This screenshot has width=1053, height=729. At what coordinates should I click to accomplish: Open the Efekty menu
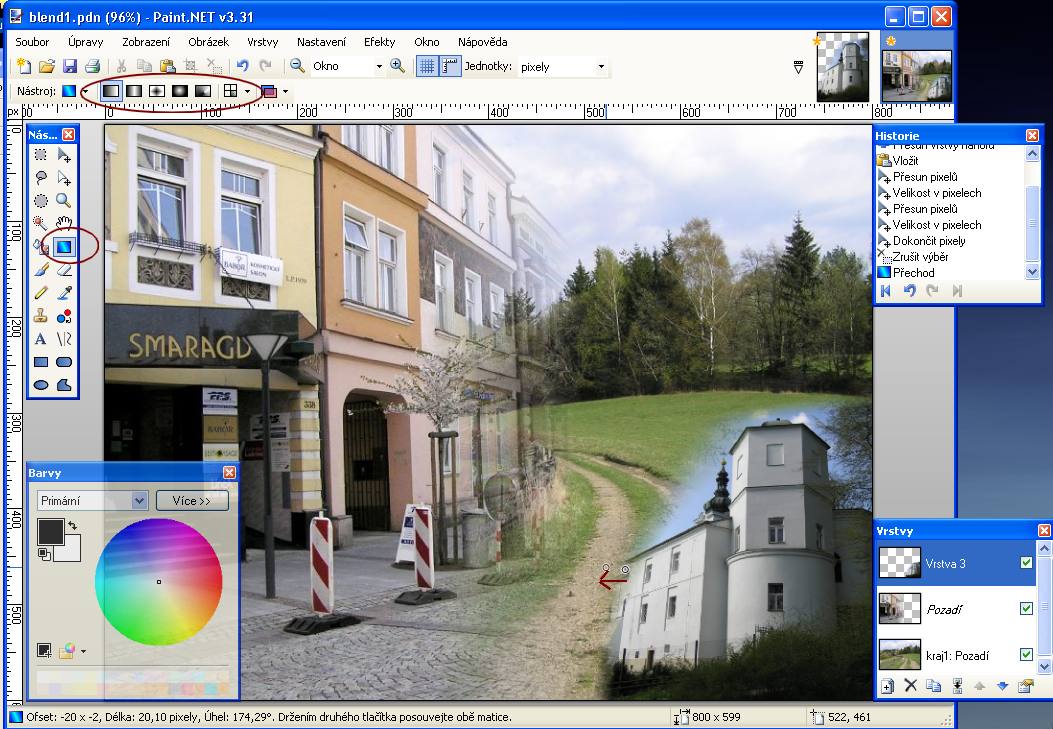tap(379, 42)
